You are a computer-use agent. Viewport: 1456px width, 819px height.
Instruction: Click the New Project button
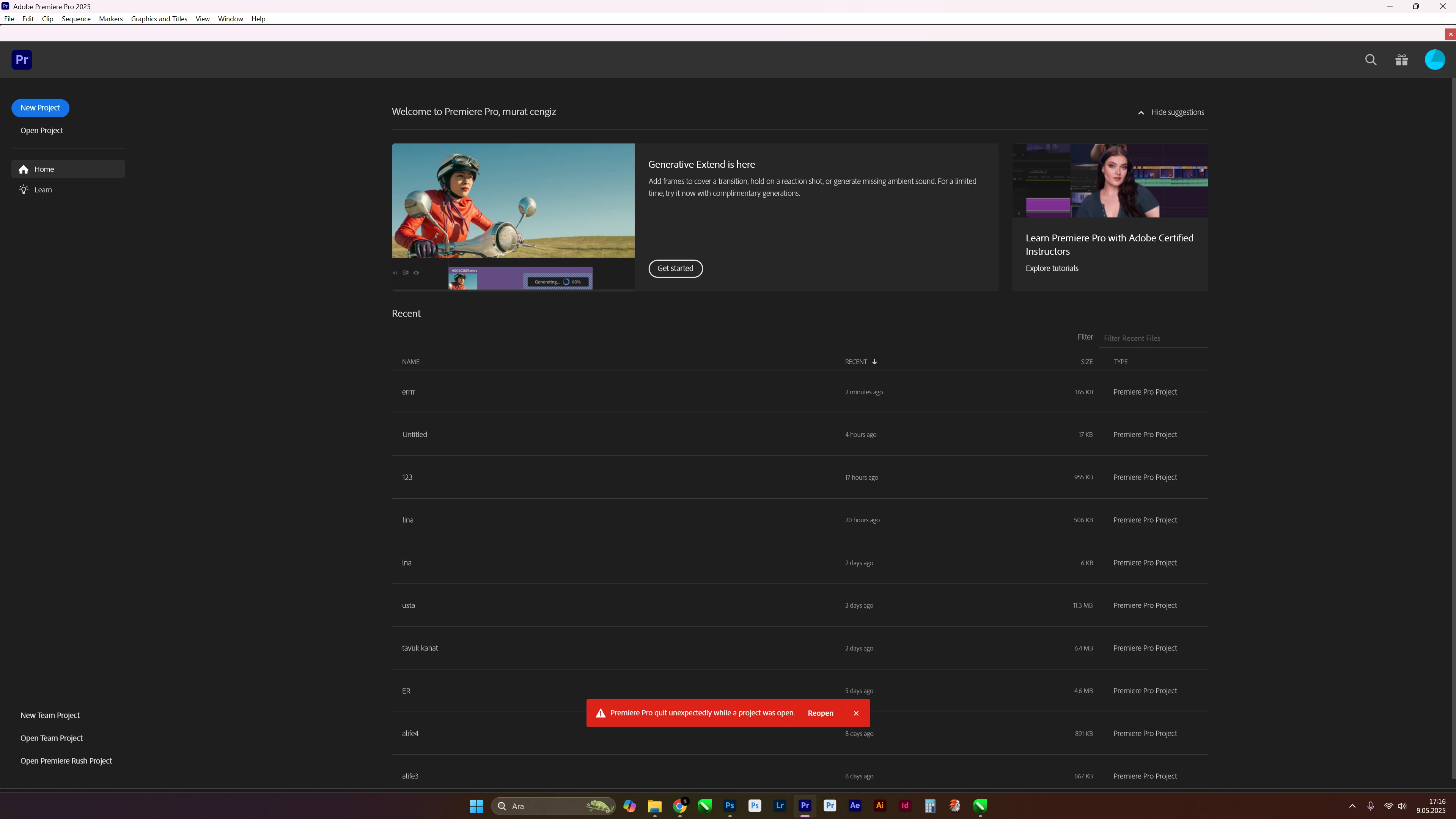(x=40, y=108)
